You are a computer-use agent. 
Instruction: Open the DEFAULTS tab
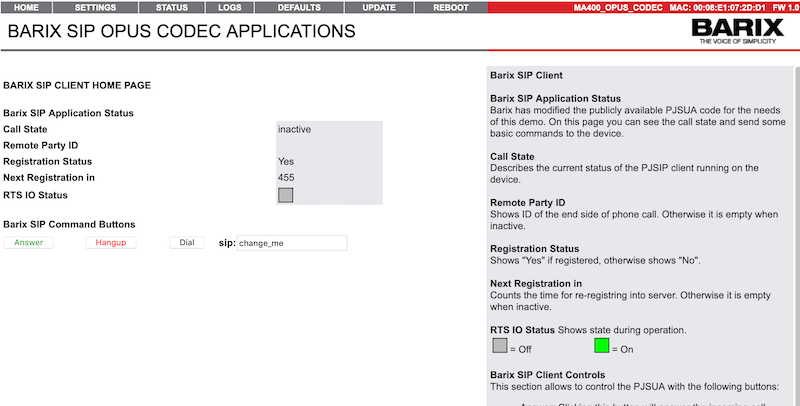[299, 8]
